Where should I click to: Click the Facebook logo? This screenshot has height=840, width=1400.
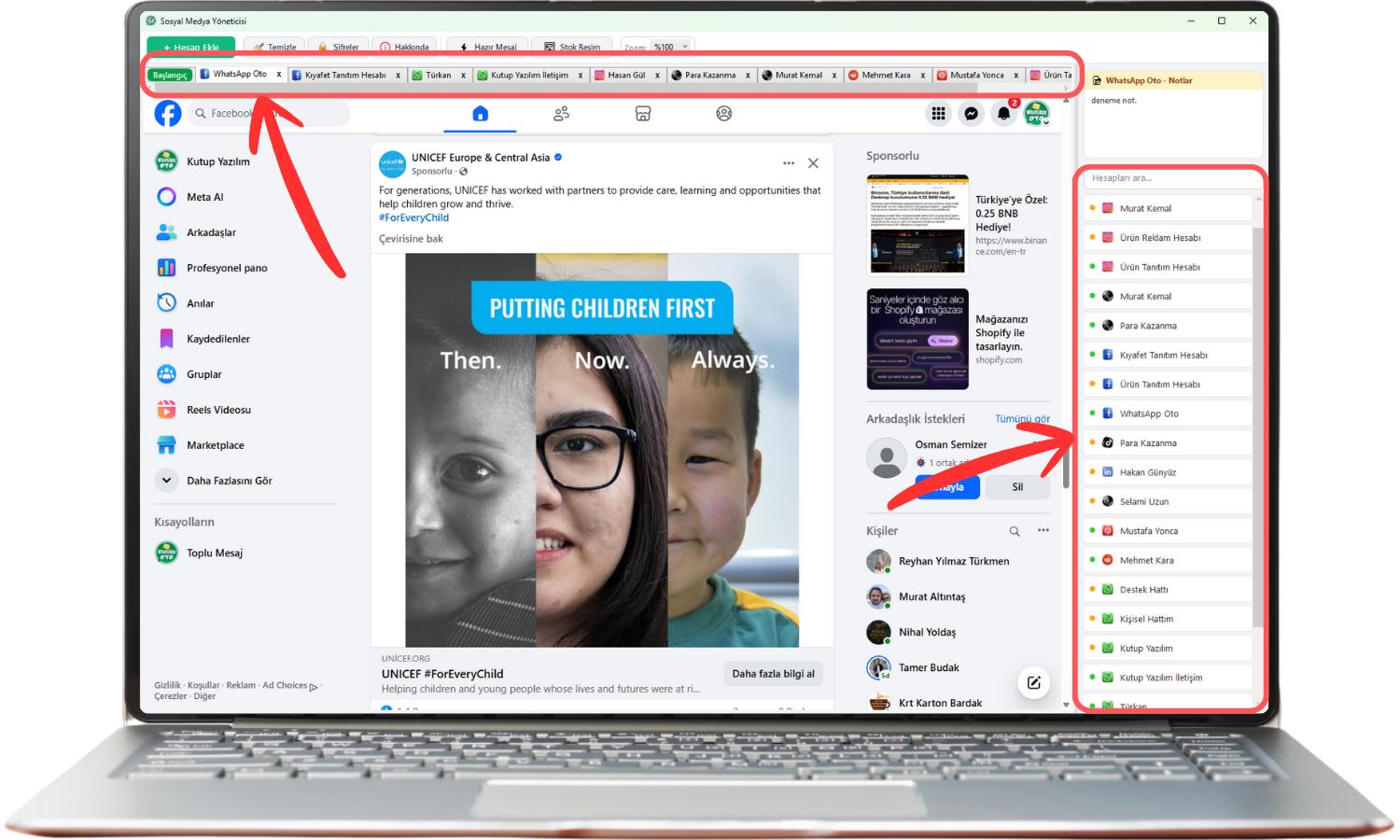point(168,114)
